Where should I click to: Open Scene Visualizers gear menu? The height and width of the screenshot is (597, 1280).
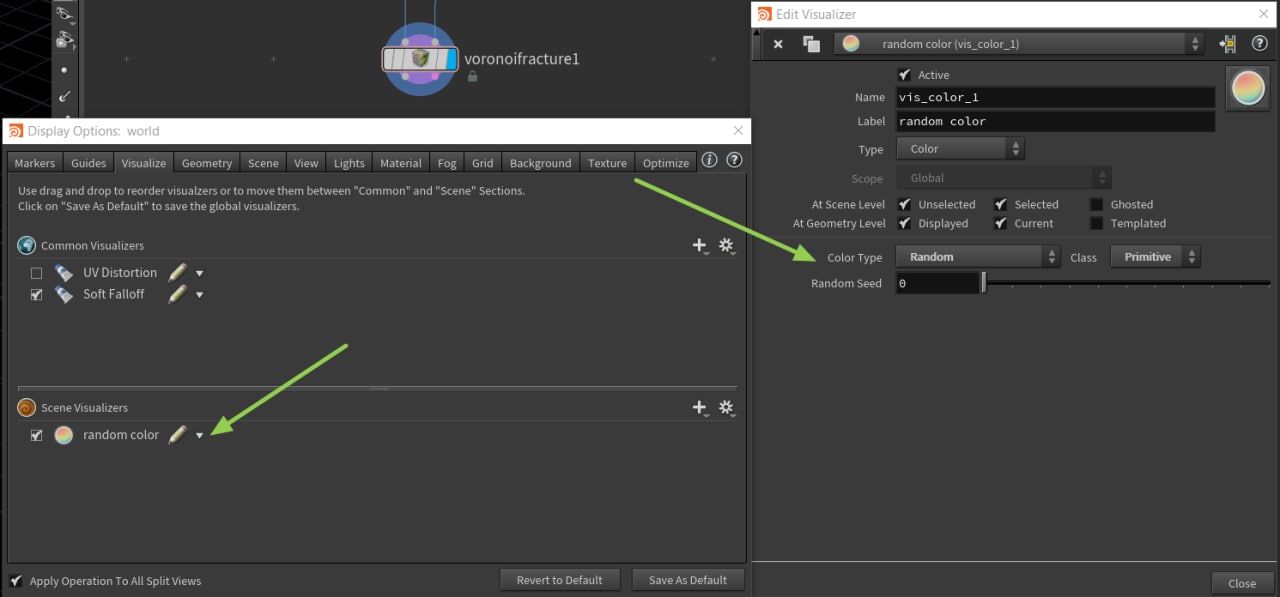(x=727, y=407)
